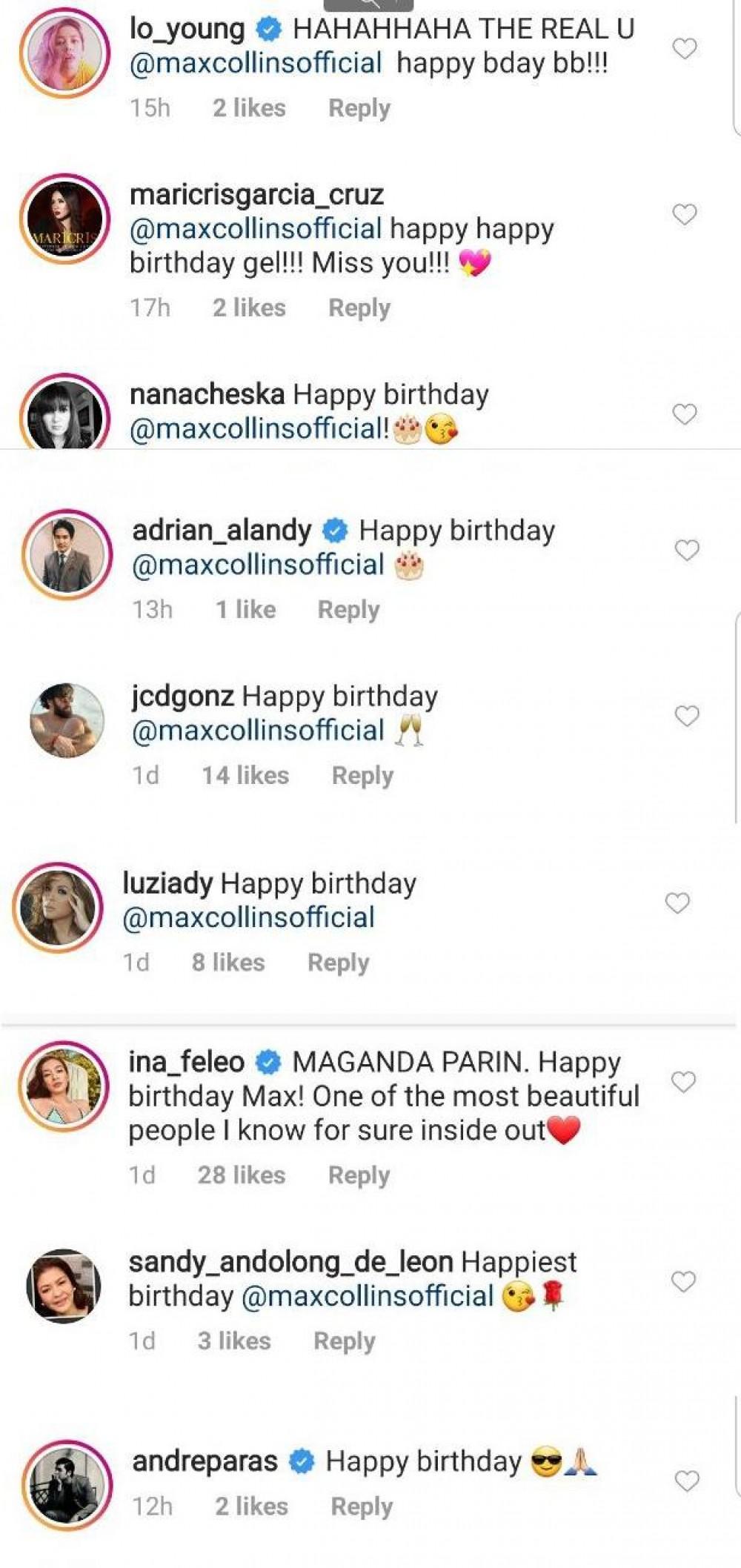Like ina_feleo's MAGANDA PARIN comment

click(x=683, y=1083)
